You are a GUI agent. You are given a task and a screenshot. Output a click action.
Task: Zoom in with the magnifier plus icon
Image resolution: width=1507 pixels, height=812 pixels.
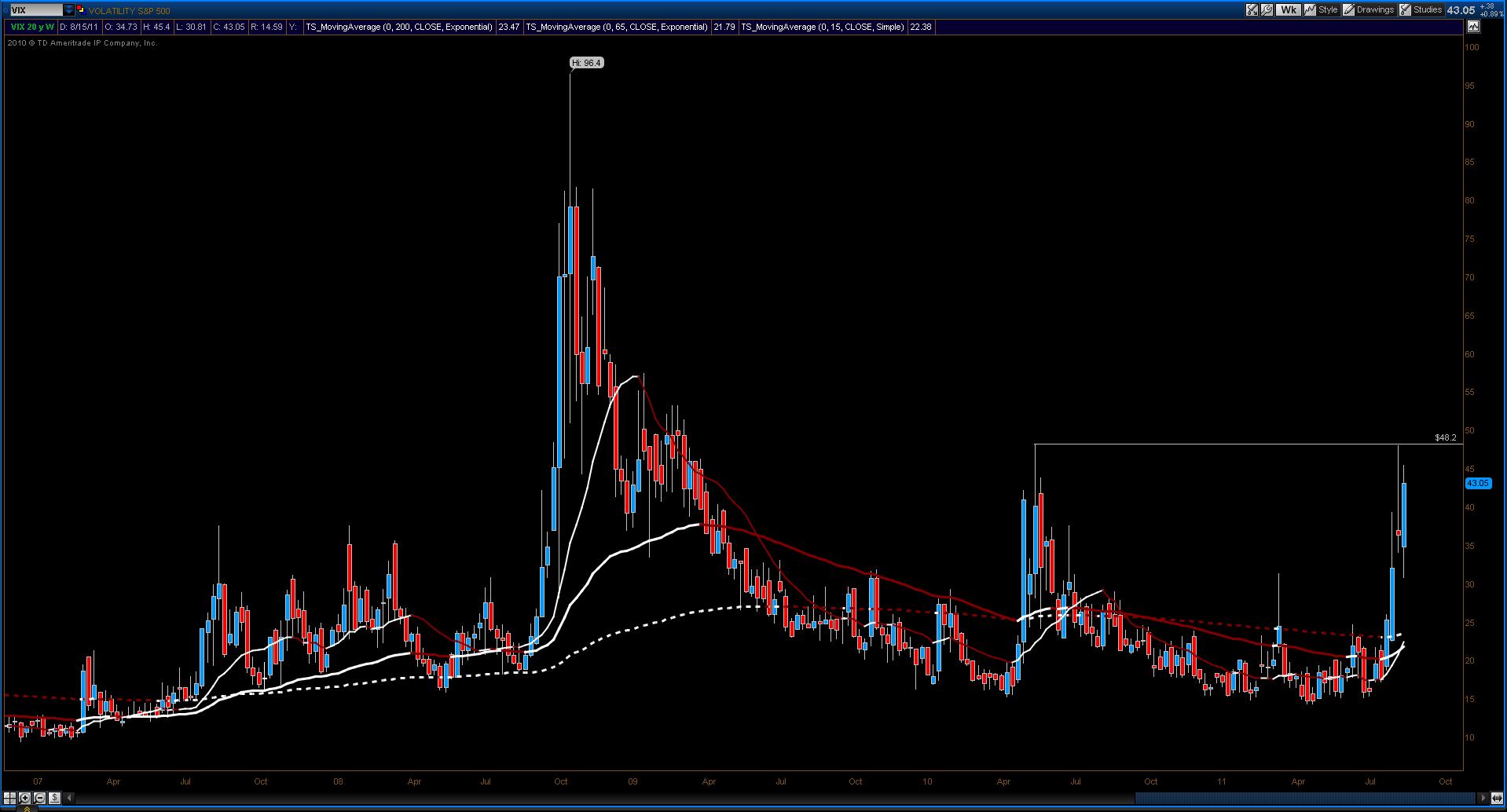pyautogui.click(x=24, y=799)
